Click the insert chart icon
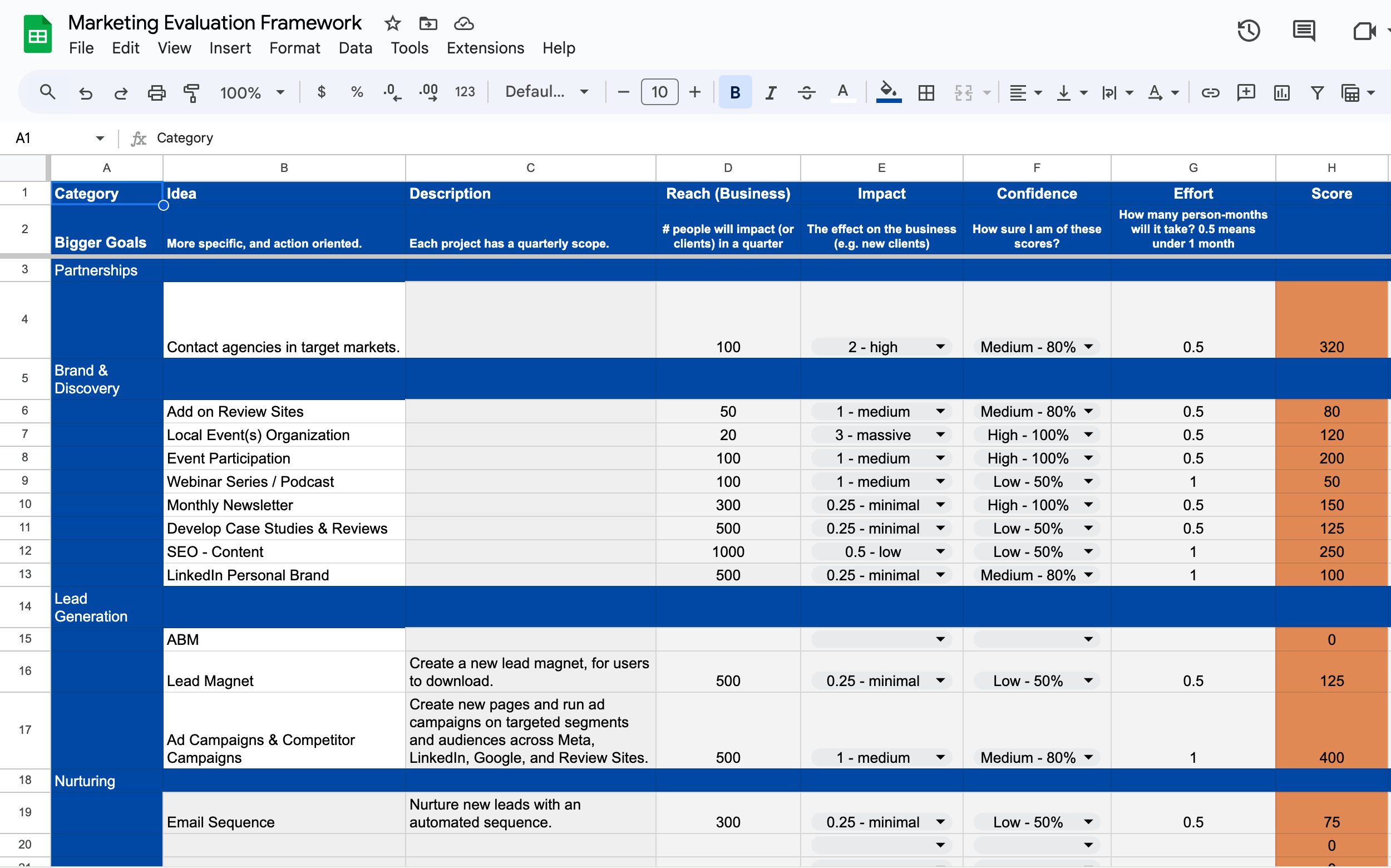Viewport: 1391px width, 868px height. point(1281,92)
